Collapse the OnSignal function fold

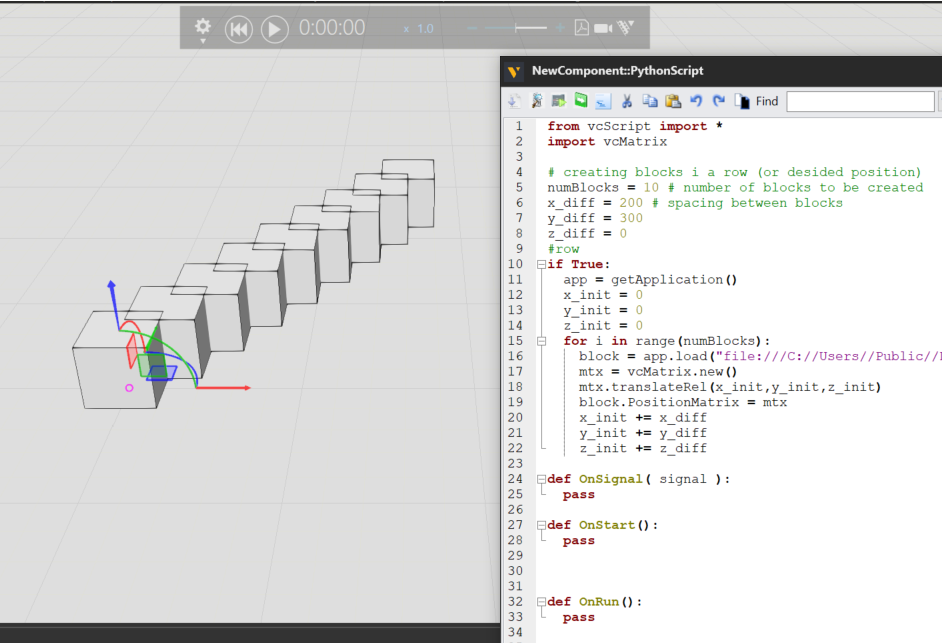540,478
